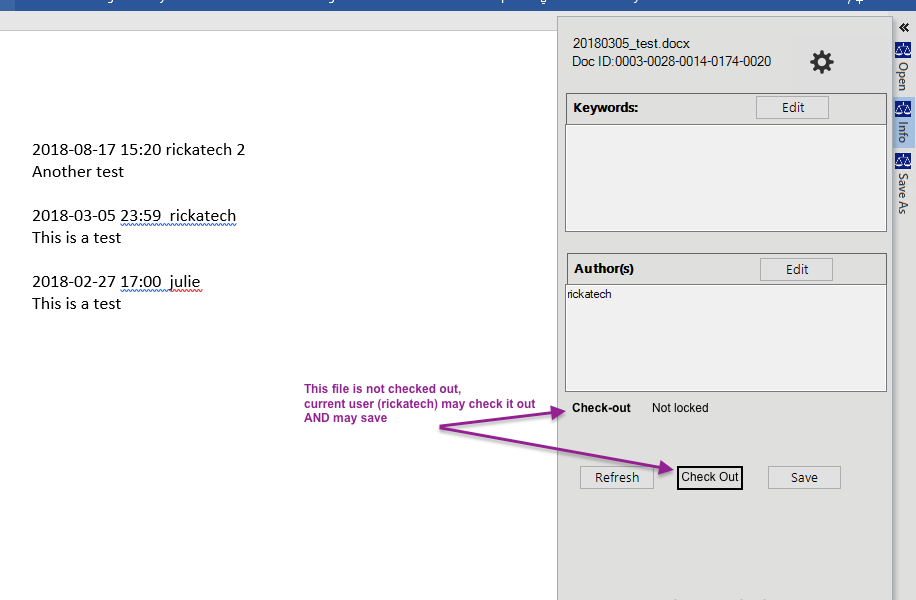Place cursor in 2018-03-05 23:59 rickatech line
Viewport: 916px width, 600px height.
pyautogui.click(x=134, y=216)
